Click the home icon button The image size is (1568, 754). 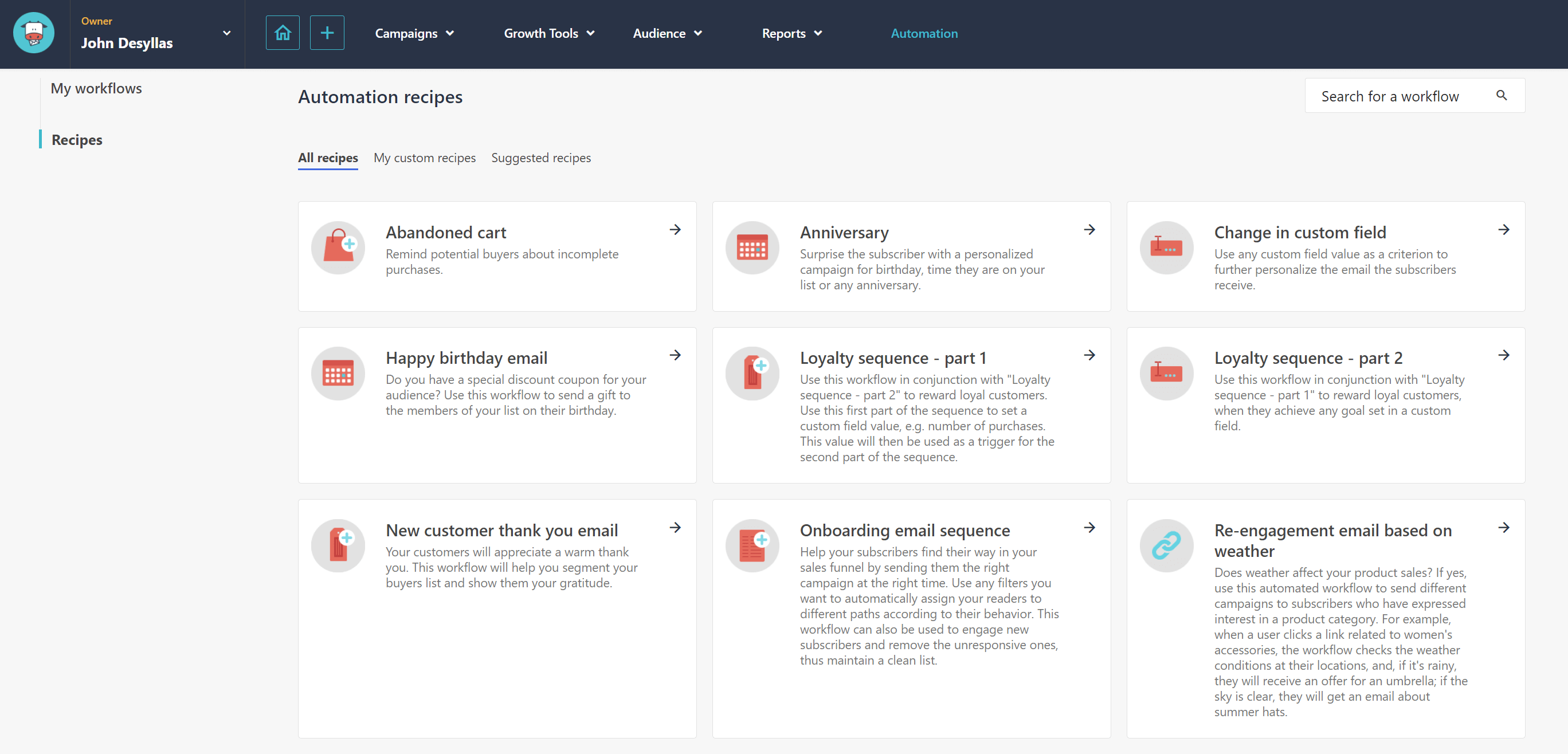(x=283, y=32)
